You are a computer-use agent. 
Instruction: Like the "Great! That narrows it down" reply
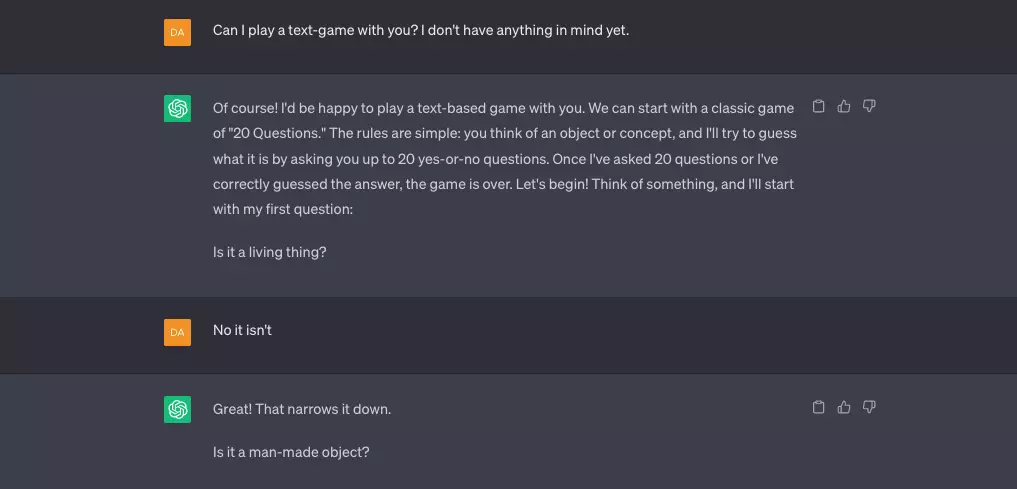[x=844, y=407]
